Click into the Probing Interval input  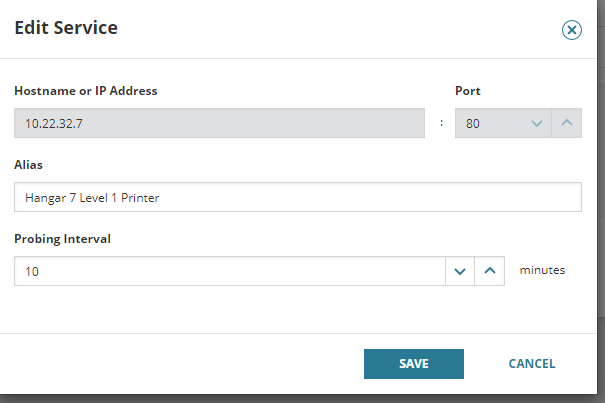(229, 271)
